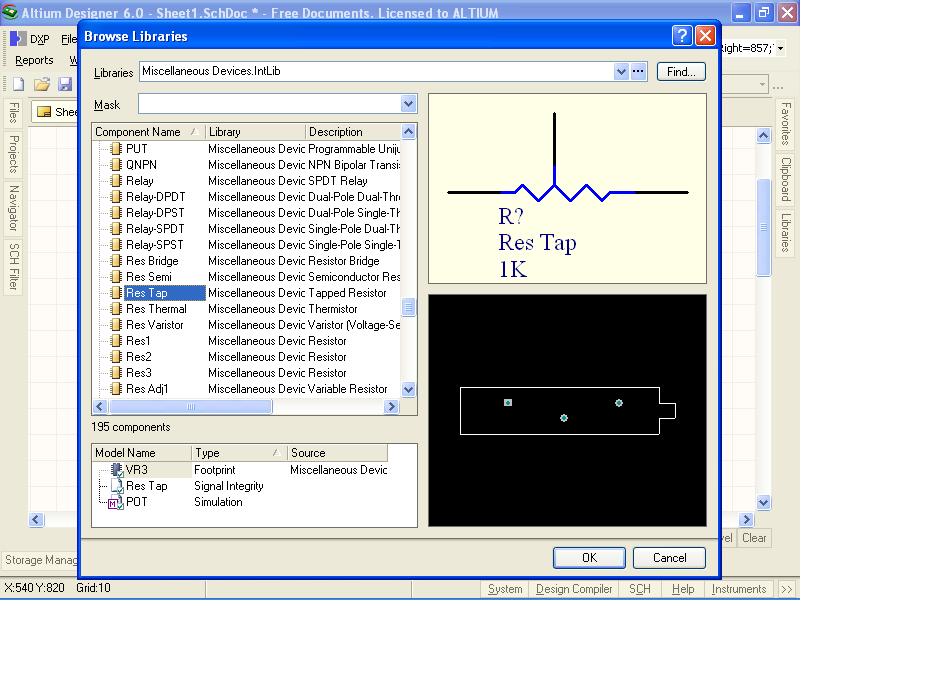The width and height of the screenshot is (950, 690).
Task: Click the help question mark in dialog title
Action: click(682, 36)
